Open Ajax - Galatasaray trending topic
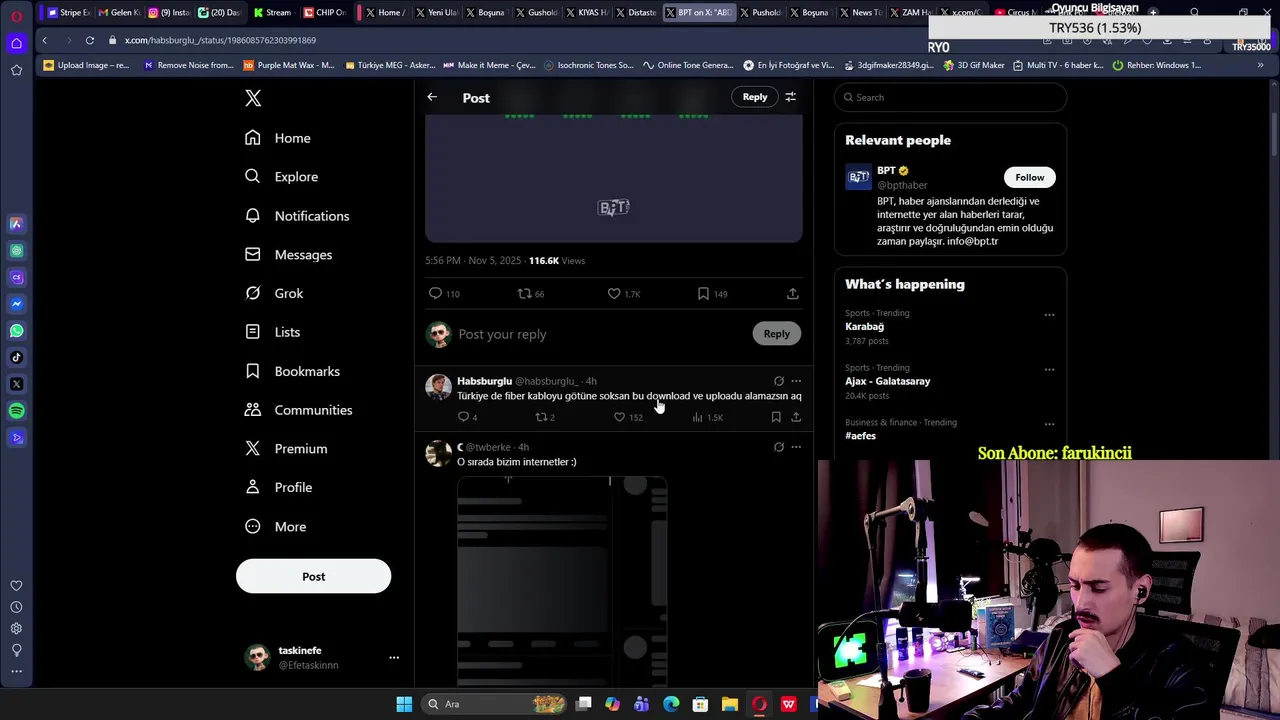The height and width of the screenshot is (720, 1280). (887, 381)
